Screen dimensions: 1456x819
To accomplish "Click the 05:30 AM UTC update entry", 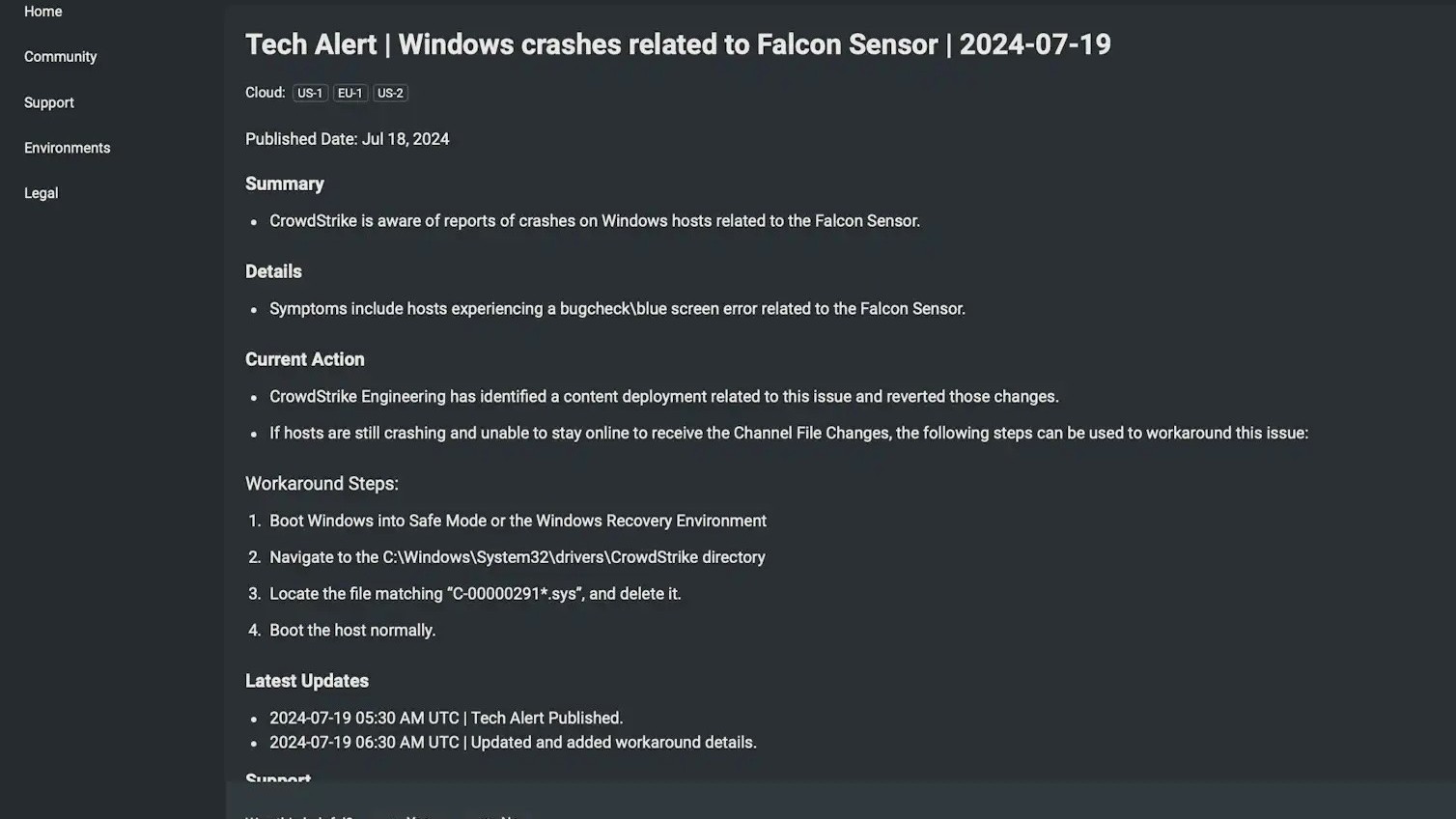I will click(445, 719).
